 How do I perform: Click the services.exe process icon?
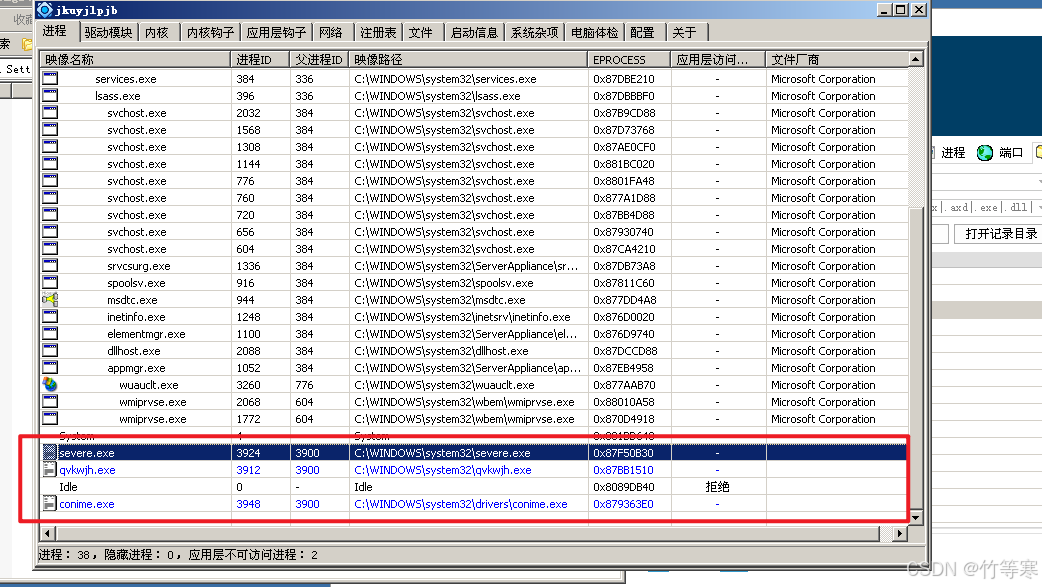pos(50,79)
